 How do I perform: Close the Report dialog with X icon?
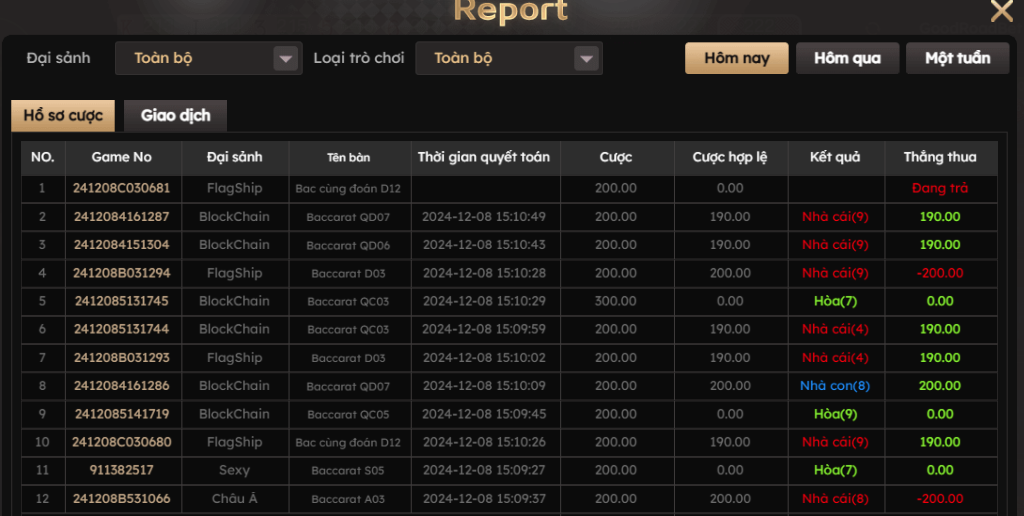(1001, 12)
